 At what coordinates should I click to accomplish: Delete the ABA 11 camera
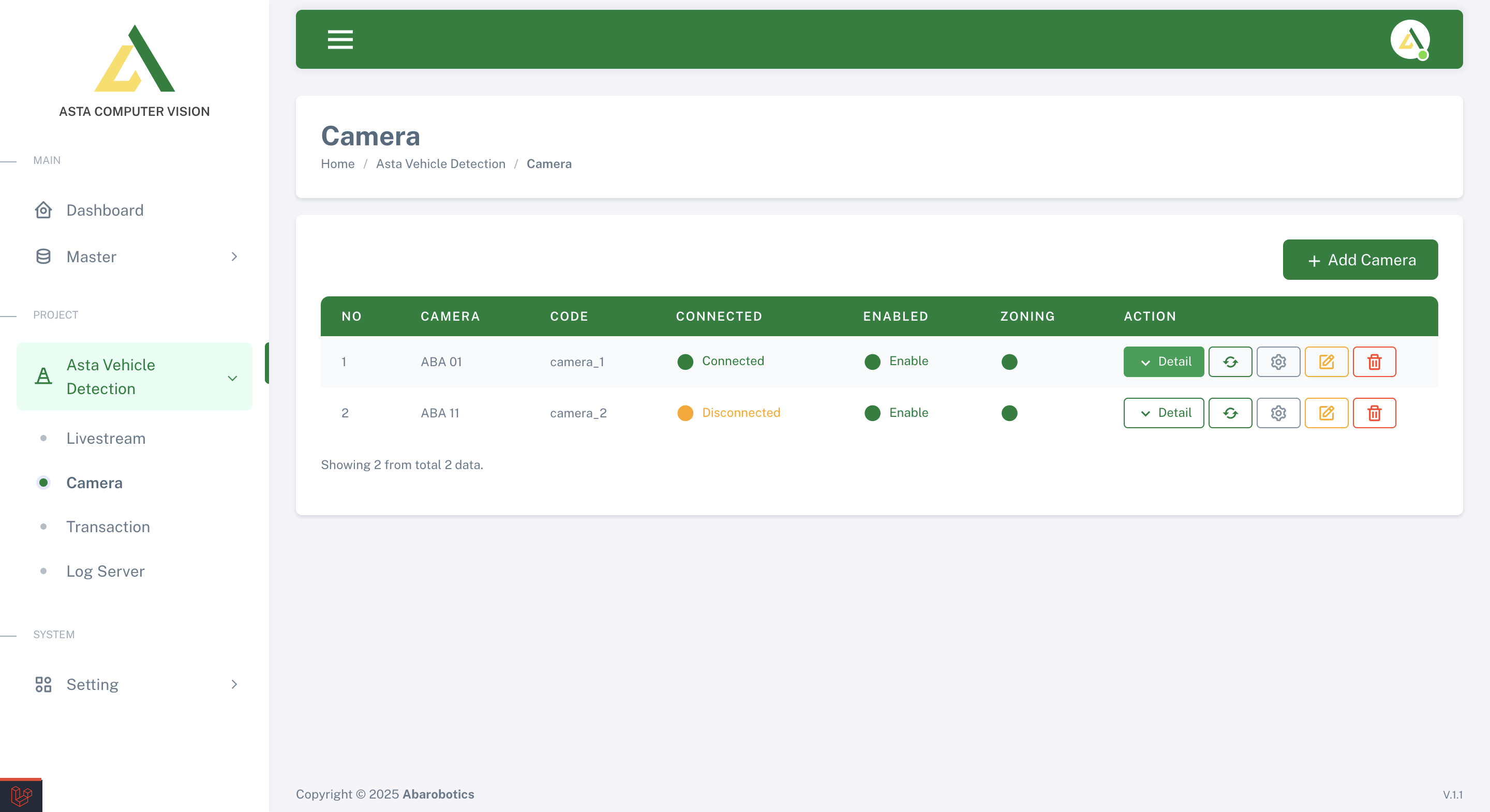[1374, 413]
